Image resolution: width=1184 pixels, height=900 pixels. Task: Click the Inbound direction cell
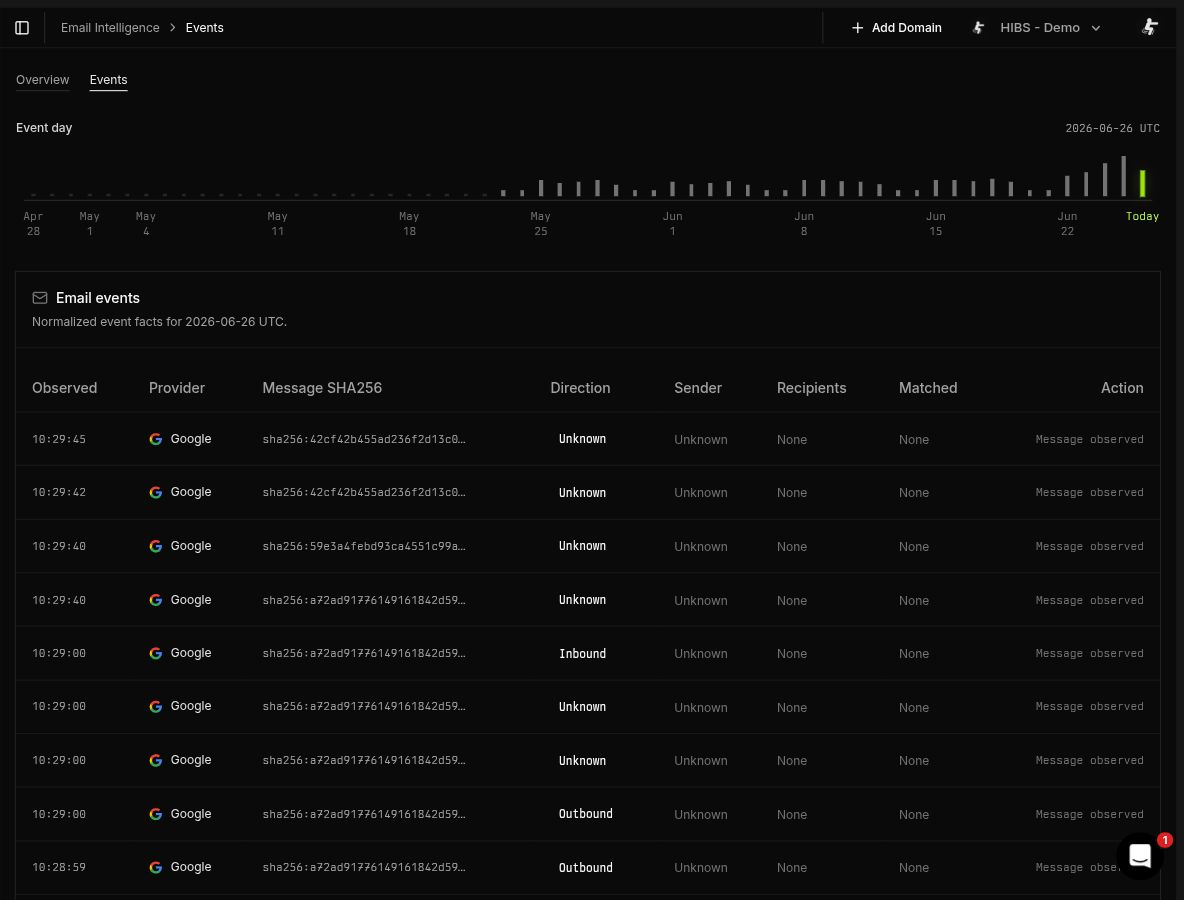tap(582, 654)
